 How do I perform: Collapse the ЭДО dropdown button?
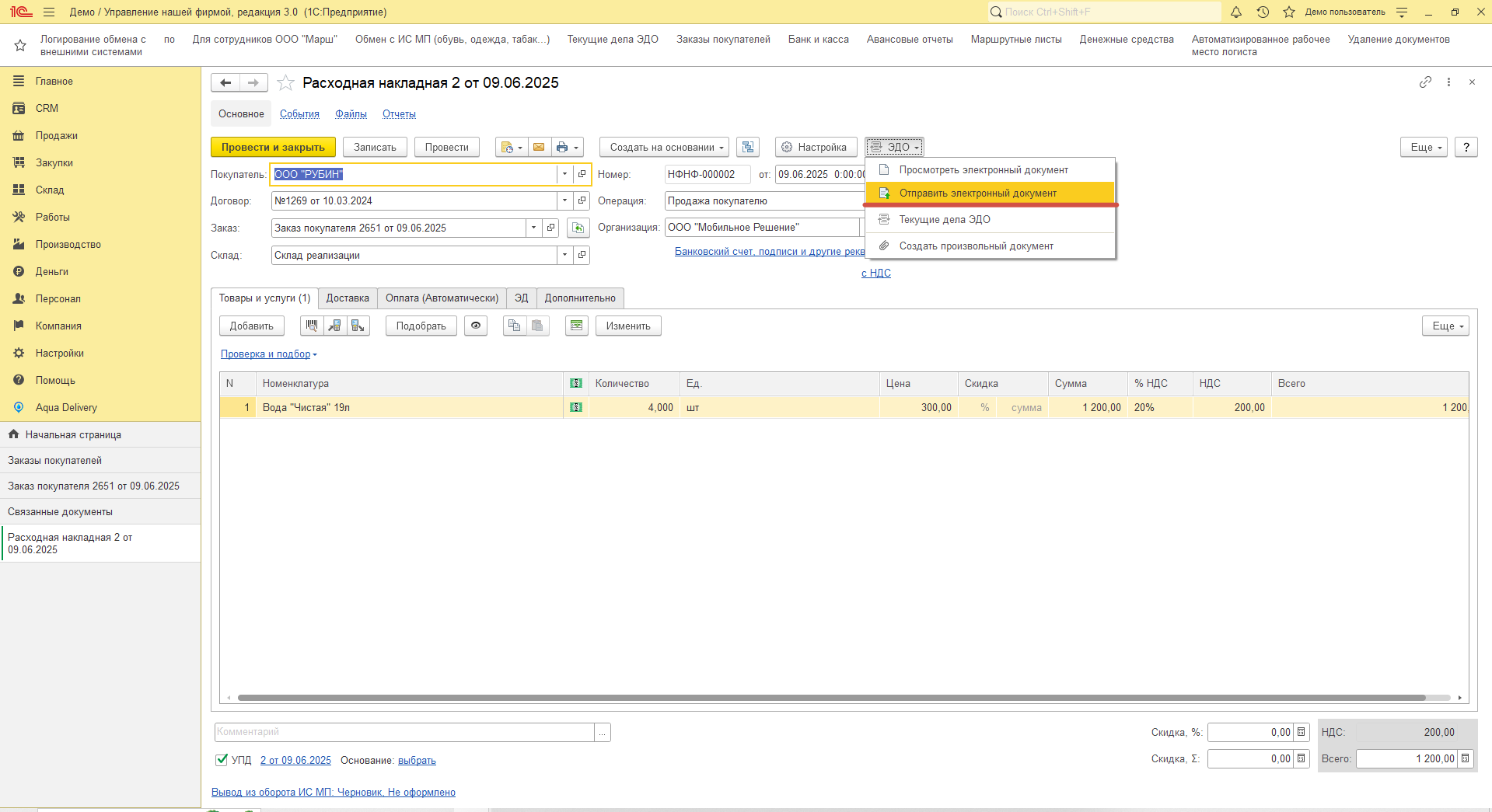pyautogui.click(x=894, y=147)
